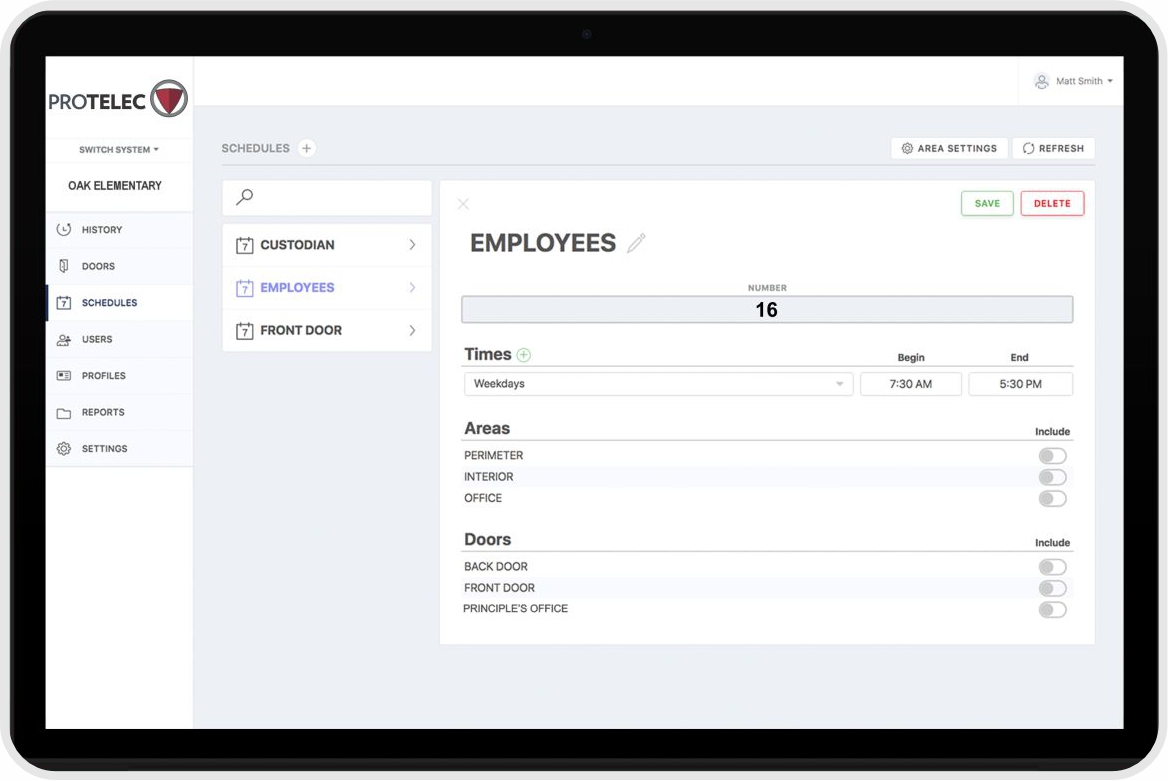Viewport: 1168px width, 781px height.
Task: Enable the OFFICE area toggle
Action: [1052, 499]
